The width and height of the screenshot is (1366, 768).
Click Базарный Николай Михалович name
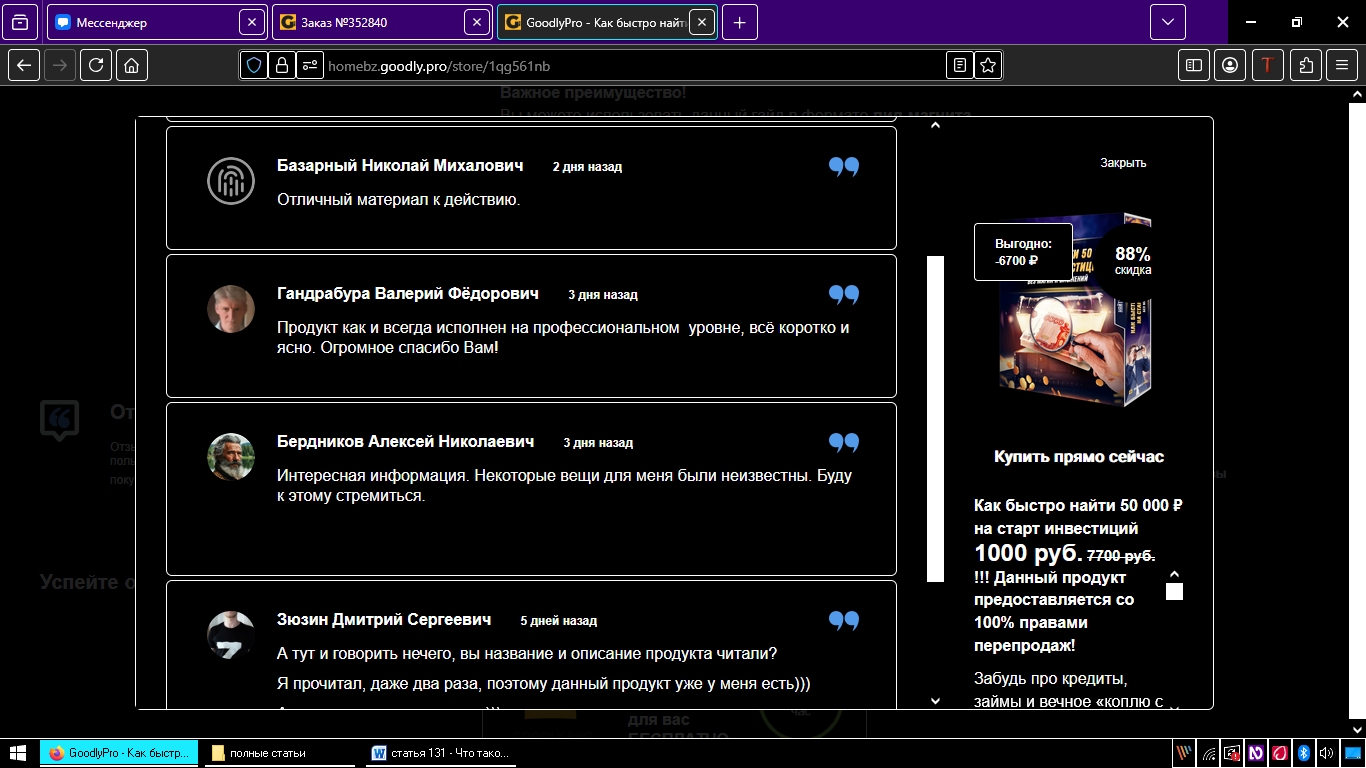click(x=400, y=166)
